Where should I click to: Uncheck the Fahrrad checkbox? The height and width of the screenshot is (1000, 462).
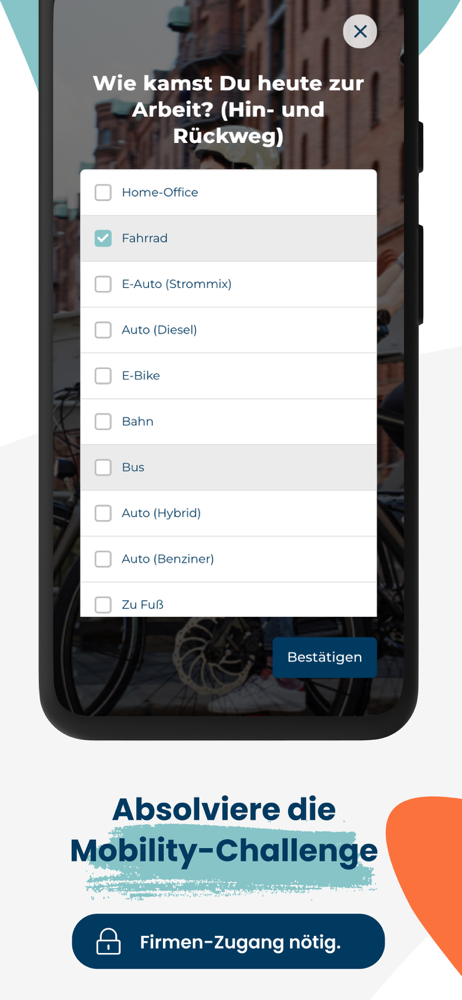coord(103,239)
